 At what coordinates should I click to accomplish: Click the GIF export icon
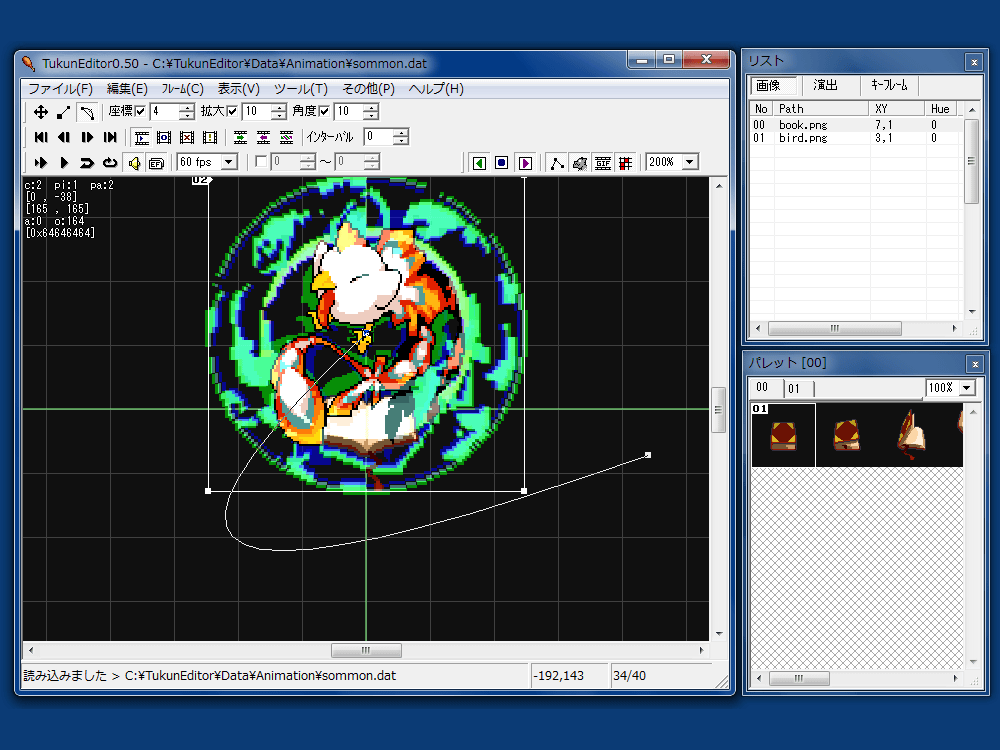point(603,163)
